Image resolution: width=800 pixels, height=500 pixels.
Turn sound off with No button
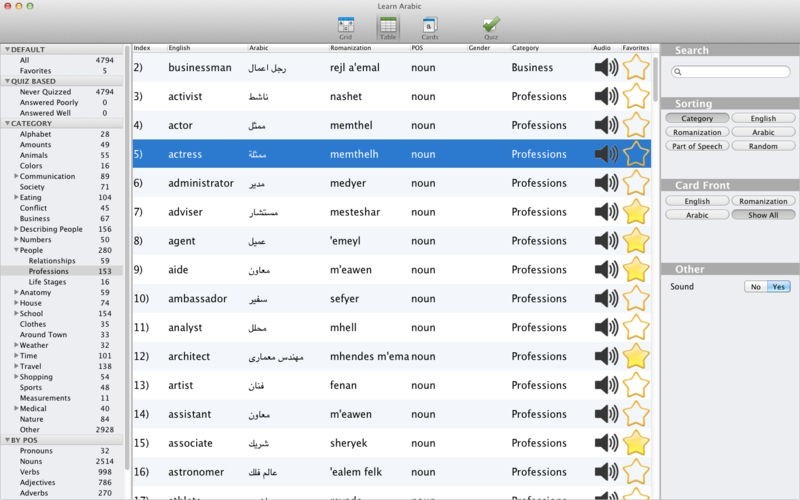(756, 287)
